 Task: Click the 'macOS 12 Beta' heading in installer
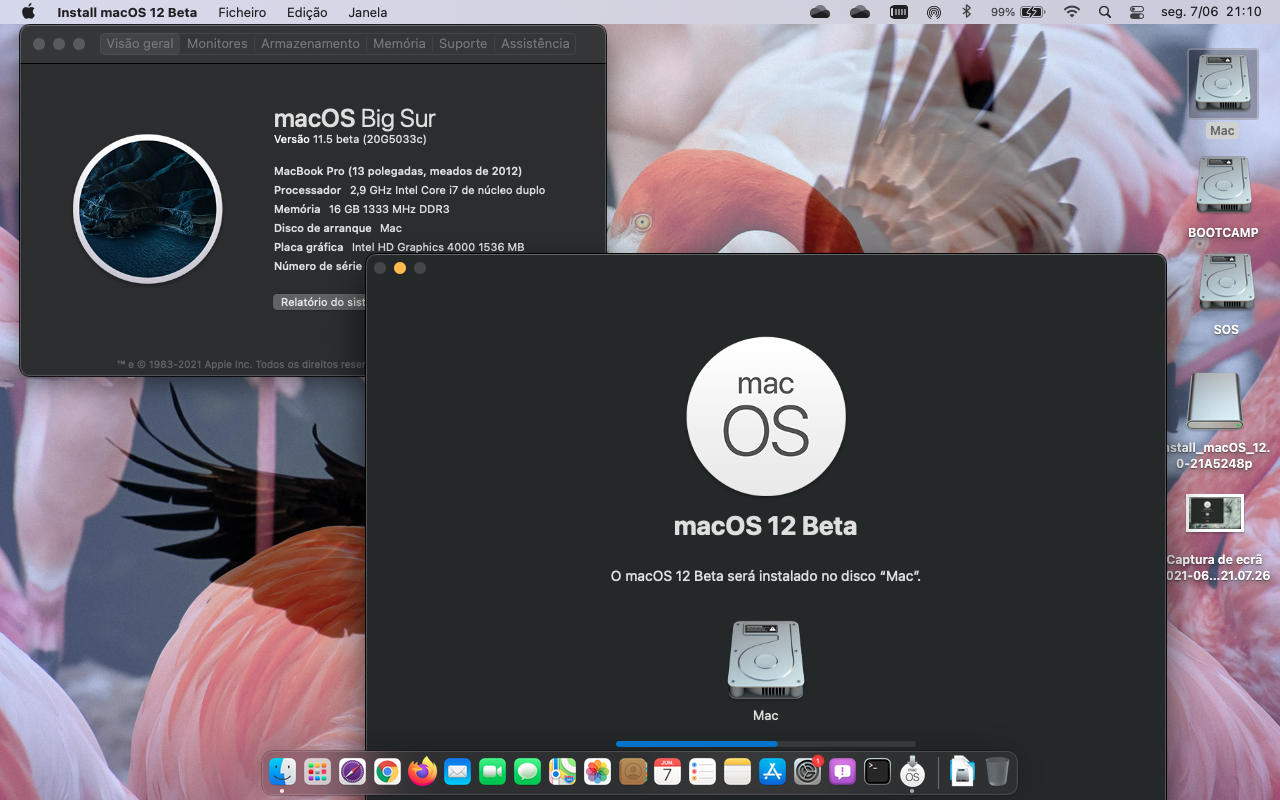(766, 526)
